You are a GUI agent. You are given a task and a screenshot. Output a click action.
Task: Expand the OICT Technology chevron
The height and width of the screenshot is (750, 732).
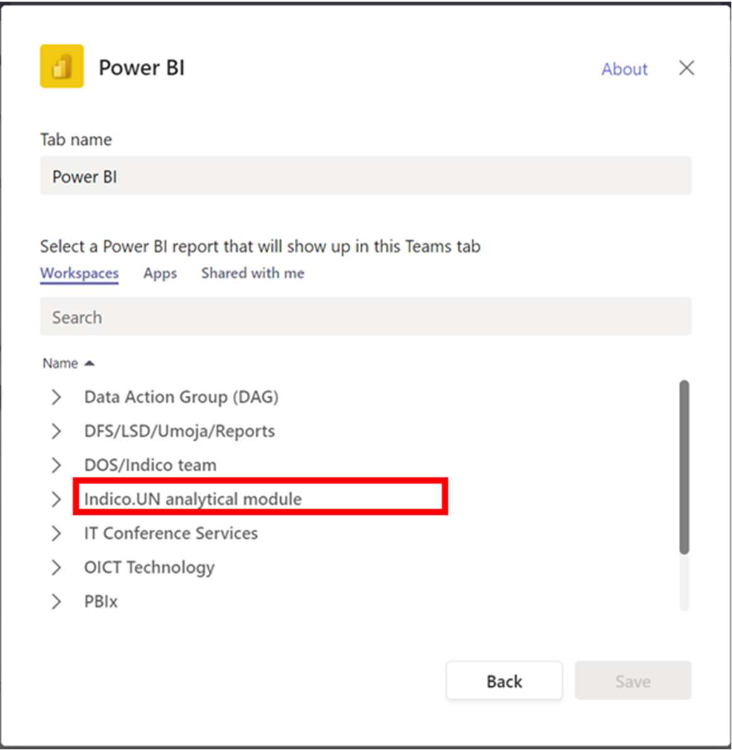coord(56,567)
